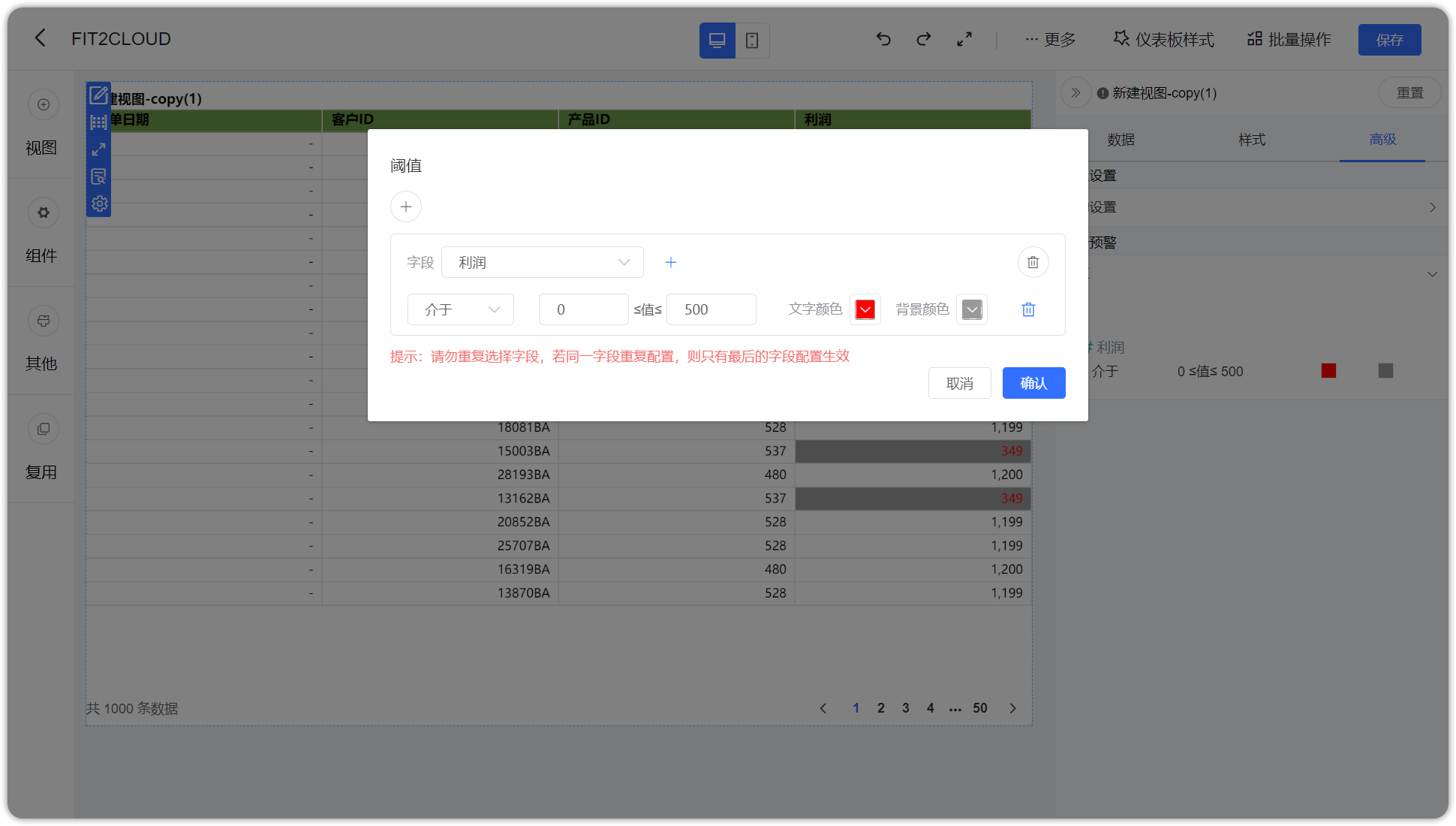
Task: Click highlighted 349 cell in 15003BA row
Action: 913,451
